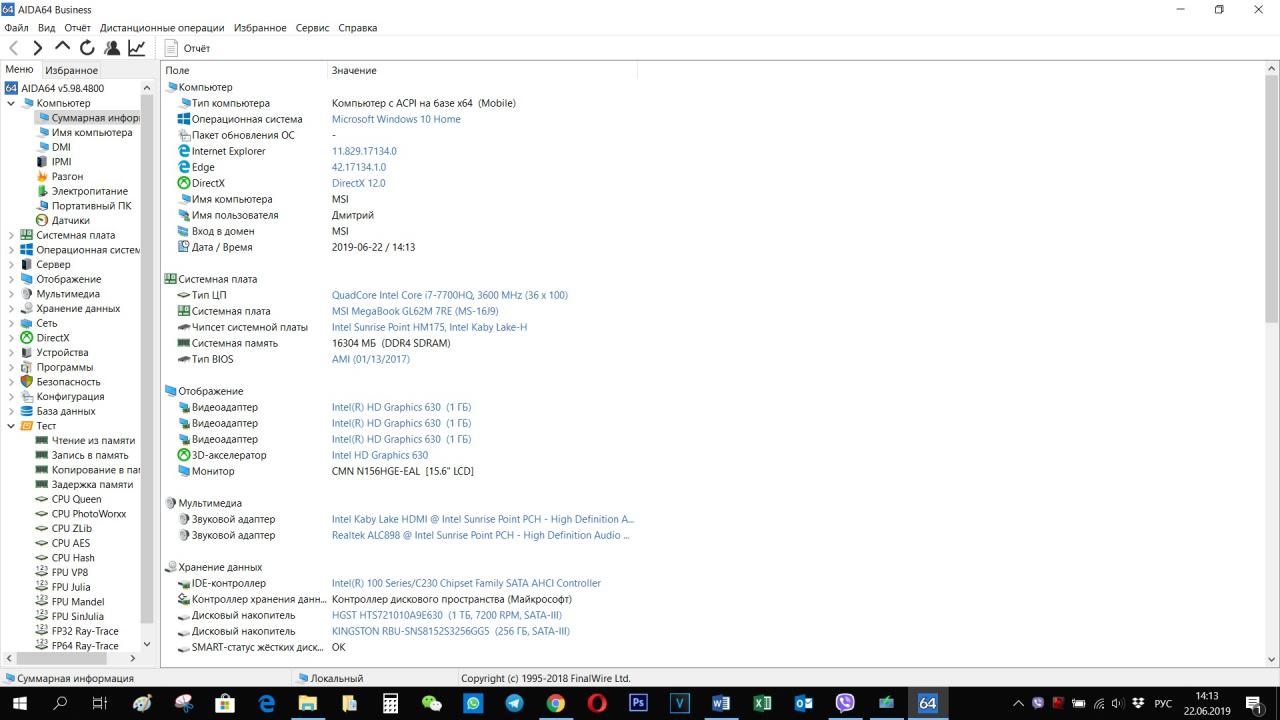Click the Forward navigation arrow
Viewport: 1280px width, 720px height.
[x=38, y=48]
